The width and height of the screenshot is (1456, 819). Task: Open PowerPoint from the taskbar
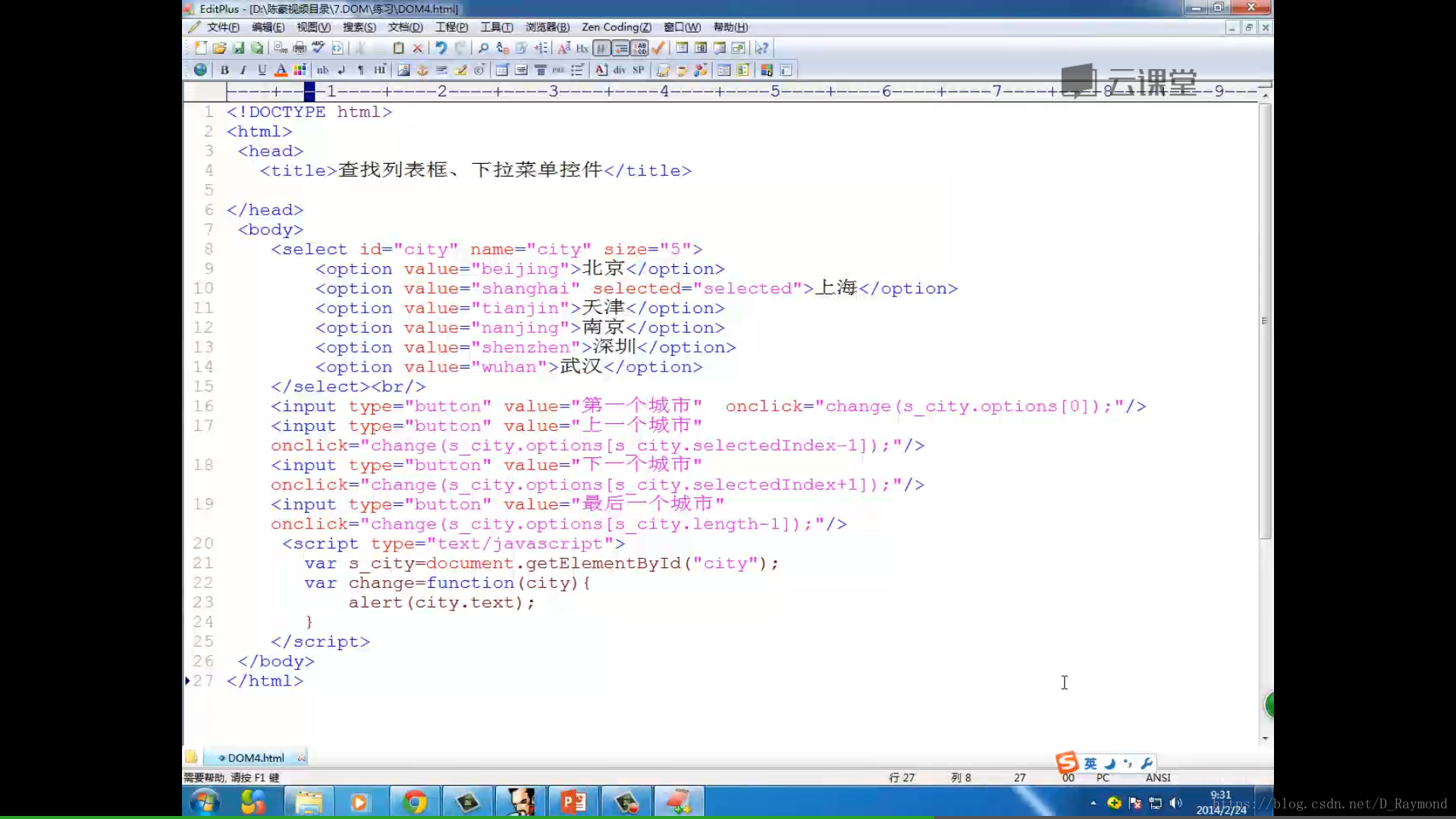click(x=573, y=802)
